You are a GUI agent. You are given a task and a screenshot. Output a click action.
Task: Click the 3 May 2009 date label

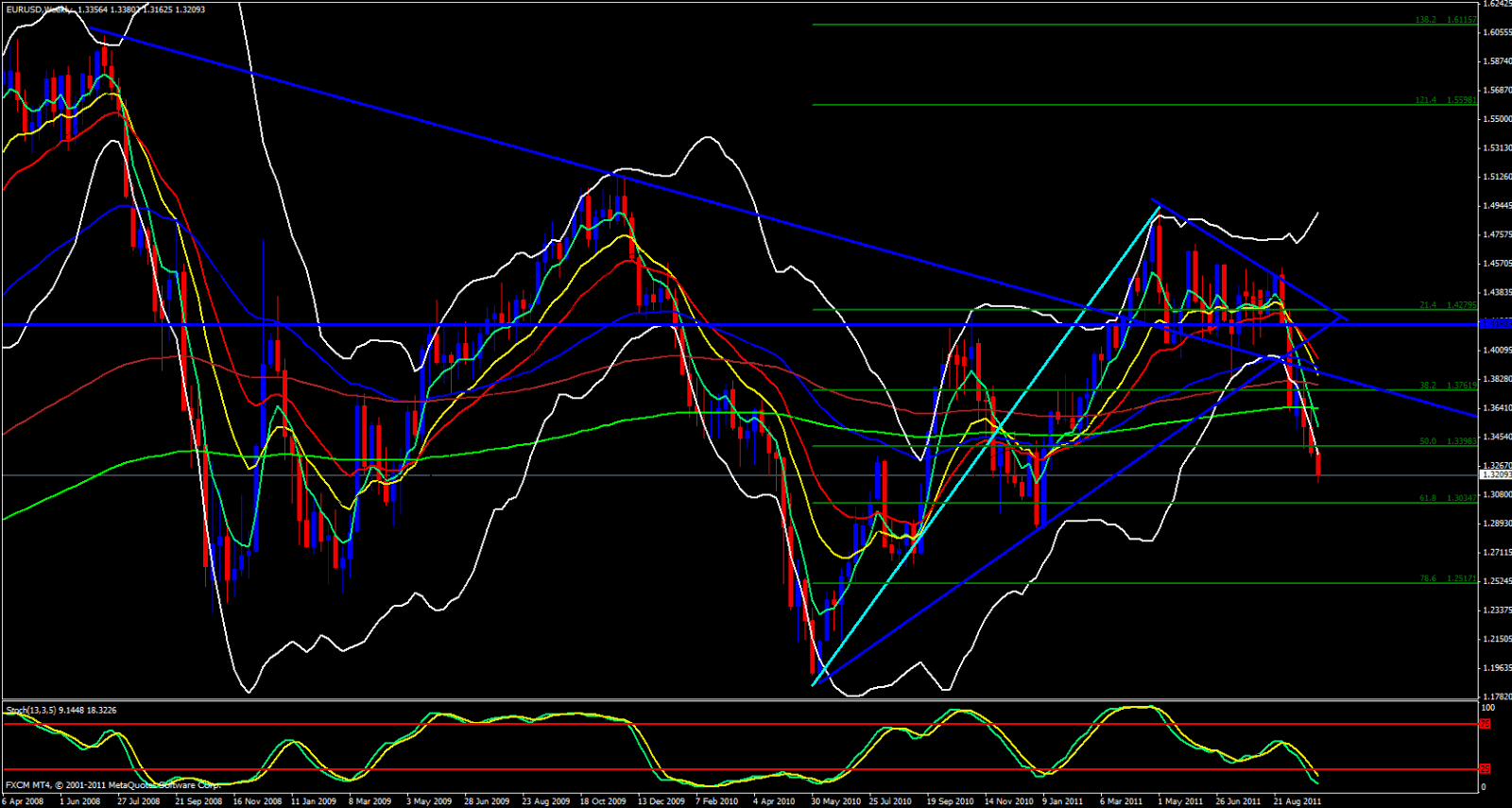pos(429,801)
